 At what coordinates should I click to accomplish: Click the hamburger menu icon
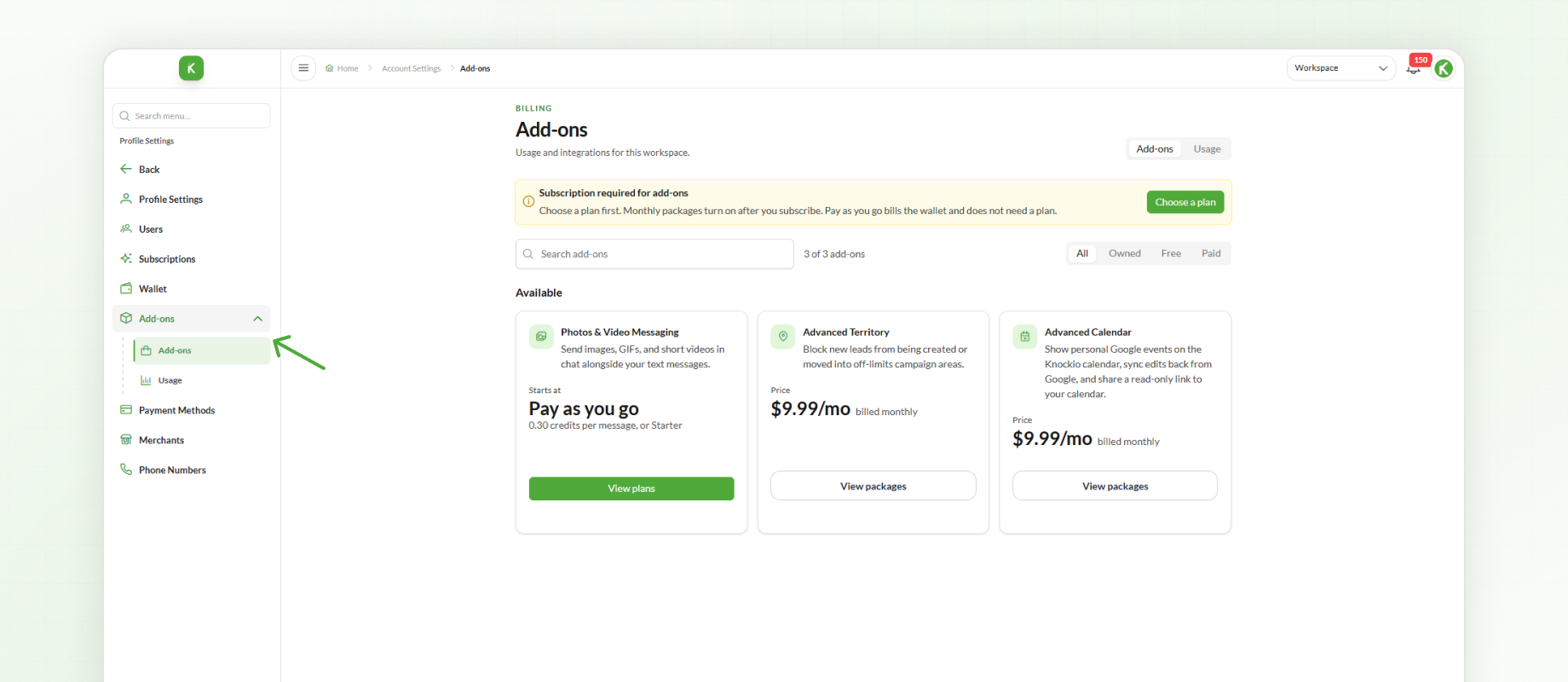[303, 68]
